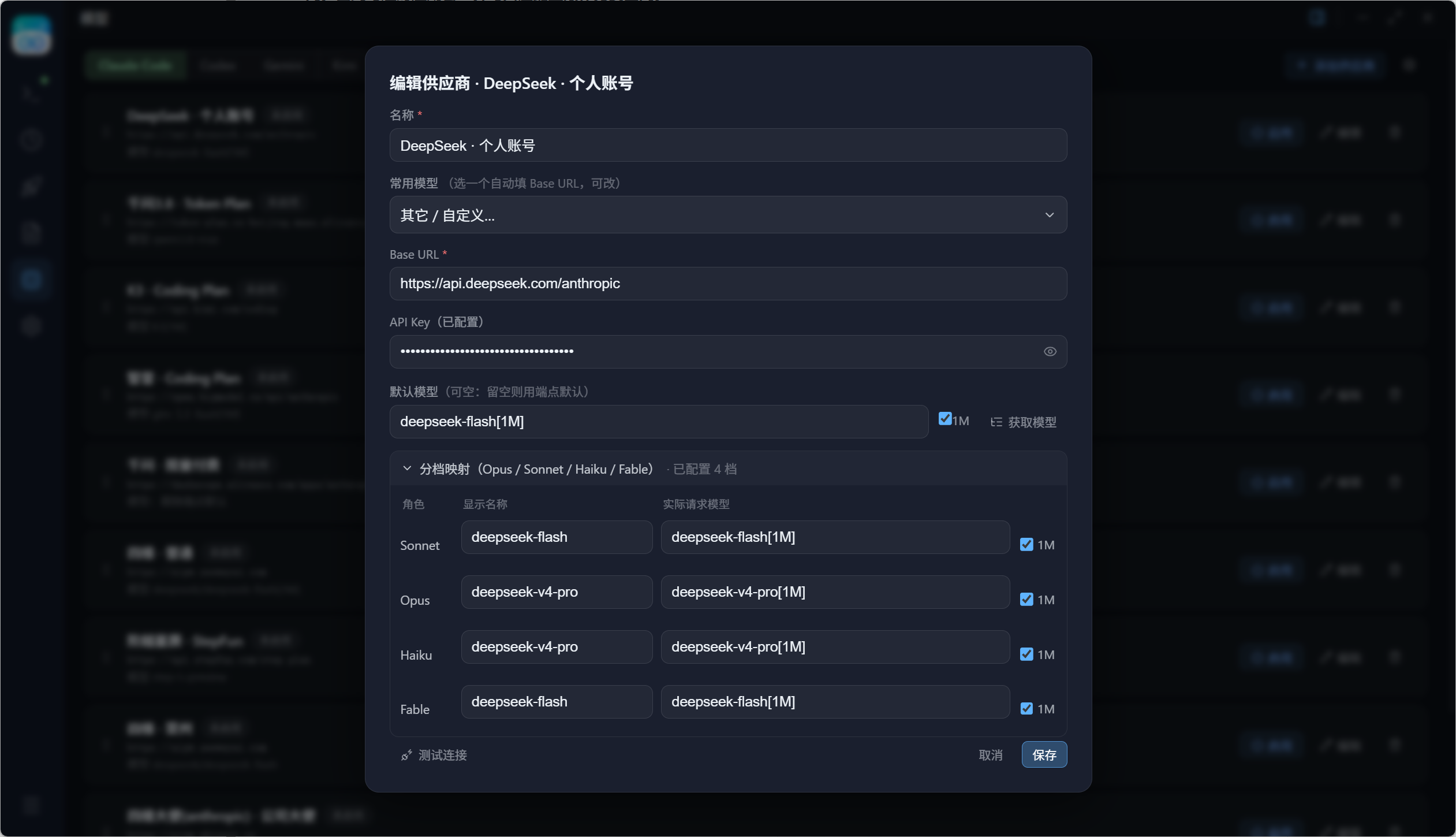Edit Haiku display name field
Image resolution: width=1456 pixels, height=837 pixels.
(557, 647)
